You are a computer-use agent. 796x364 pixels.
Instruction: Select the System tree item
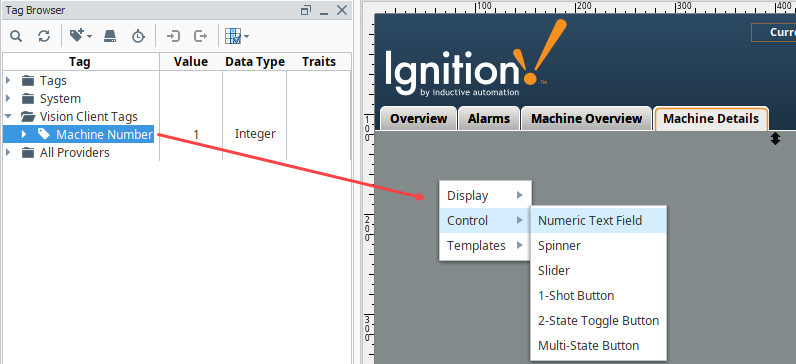(x=60, y=98)
